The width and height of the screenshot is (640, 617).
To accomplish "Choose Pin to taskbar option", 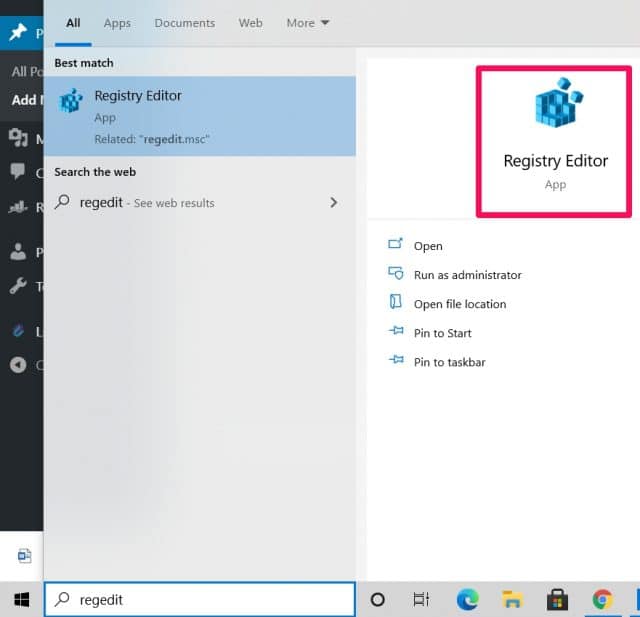I will coord(449,362).
